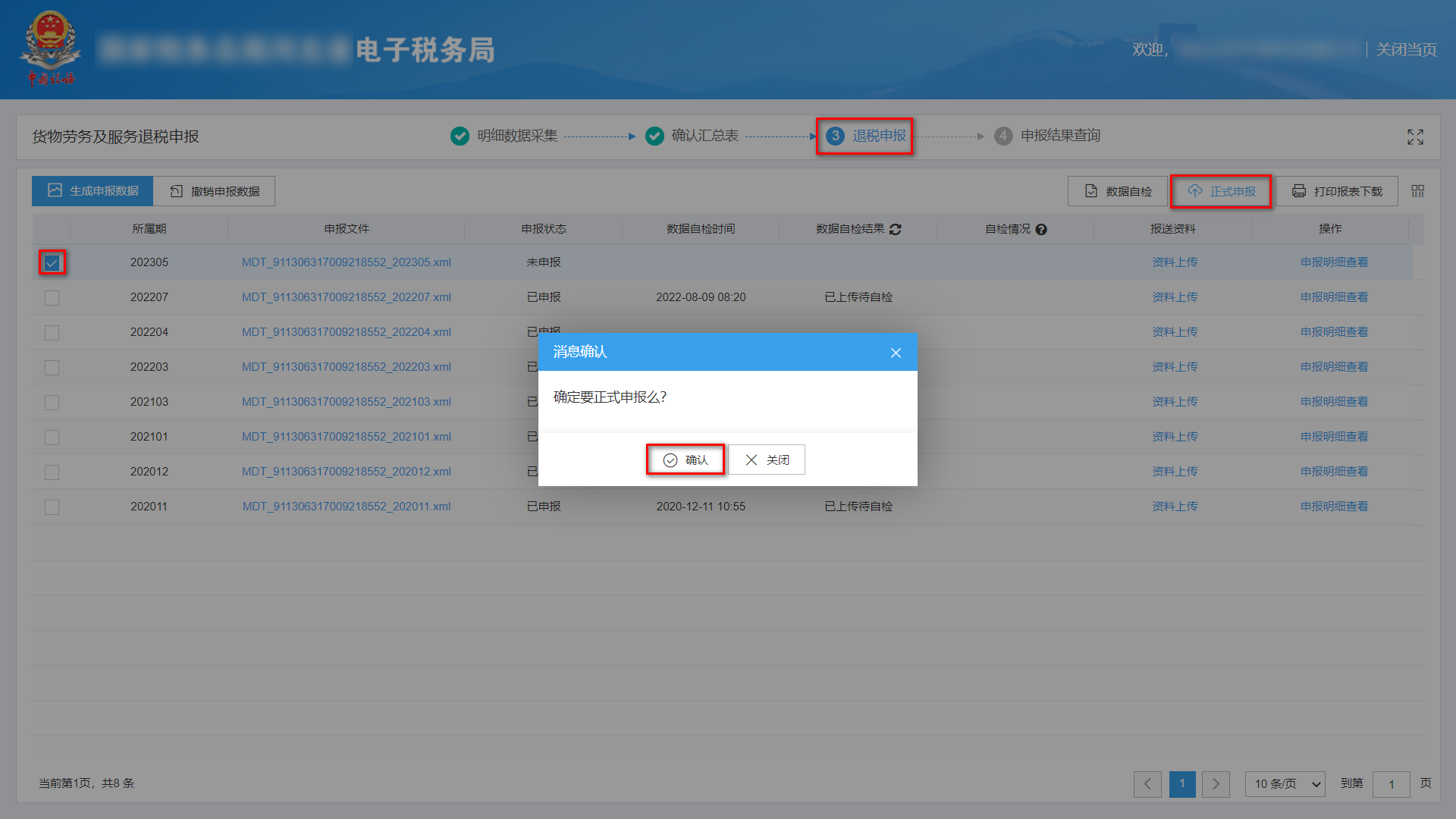The height and width of the screenshot is (819, 1456).
Task: Run 数据自检 self-check
Action: [1117, 190]
